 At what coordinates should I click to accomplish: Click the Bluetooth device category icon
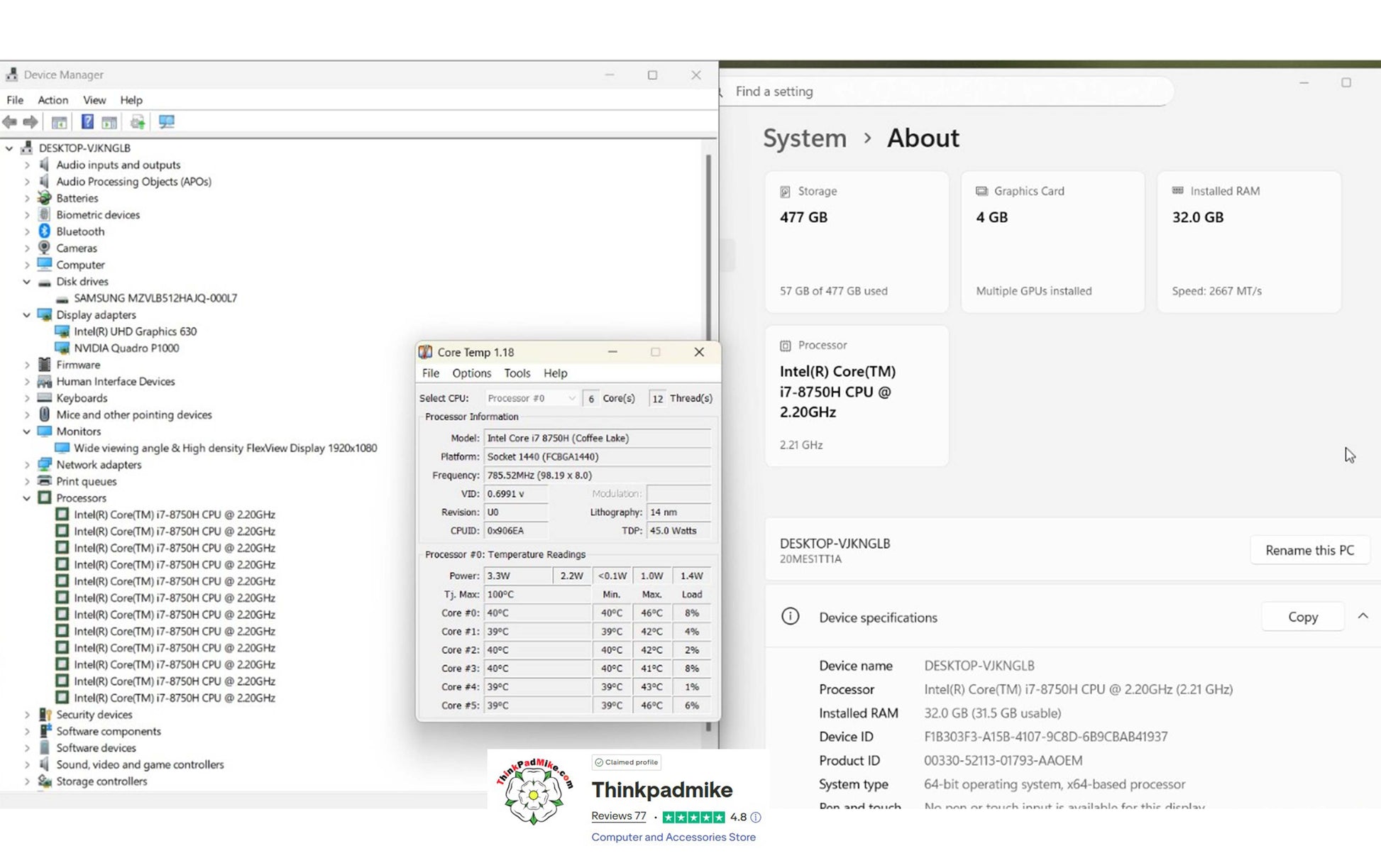click(45, 231)
